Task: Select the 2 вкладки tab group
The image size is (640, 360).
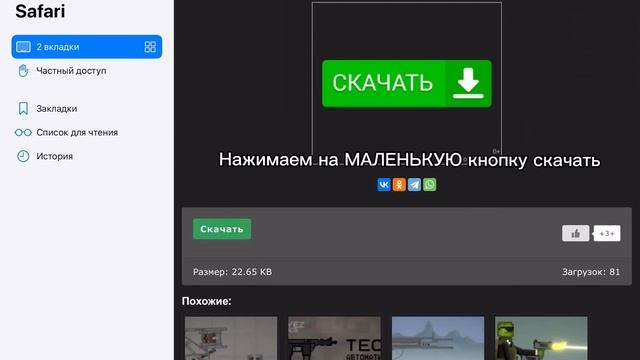Action: tap(87, 47)
